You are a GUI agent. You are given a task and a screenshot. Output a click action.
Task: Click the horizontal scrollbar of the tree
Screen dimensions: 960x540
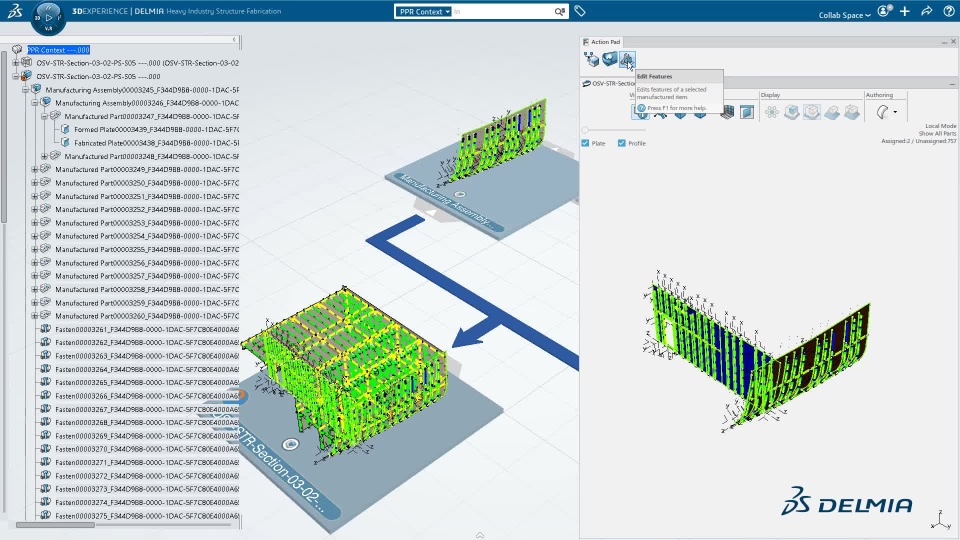55,525
